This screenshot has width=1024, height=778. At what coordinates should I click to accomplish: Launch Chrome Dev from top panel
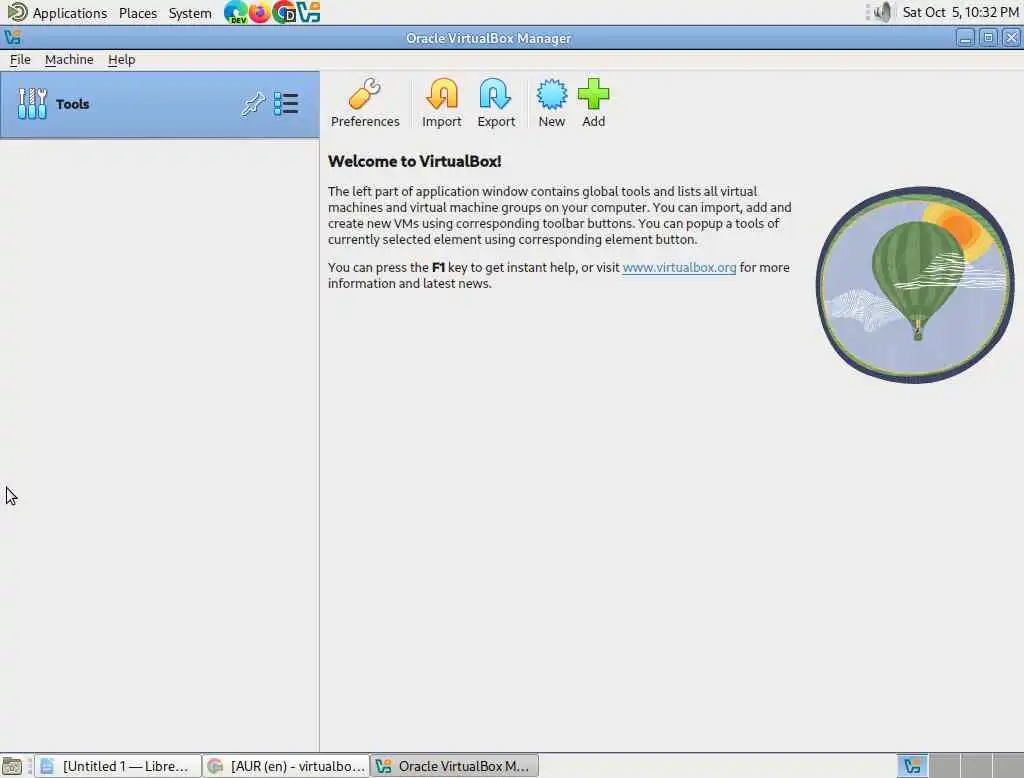click(284, 12)
